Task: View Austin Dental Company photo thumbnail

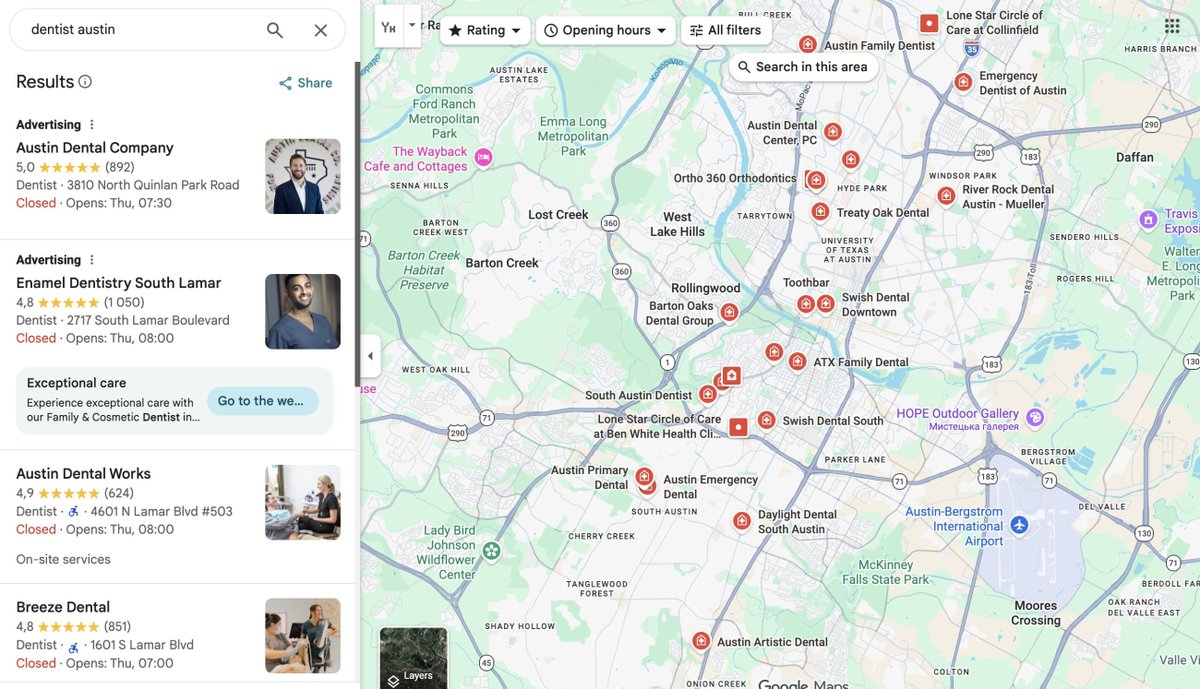Action: point(303,176)
